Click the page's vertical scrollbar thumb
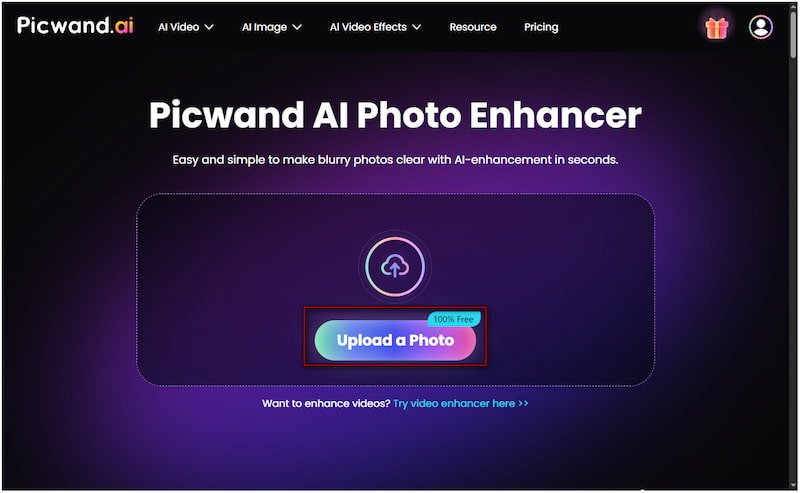800x493 pixels. pos(793,34)
